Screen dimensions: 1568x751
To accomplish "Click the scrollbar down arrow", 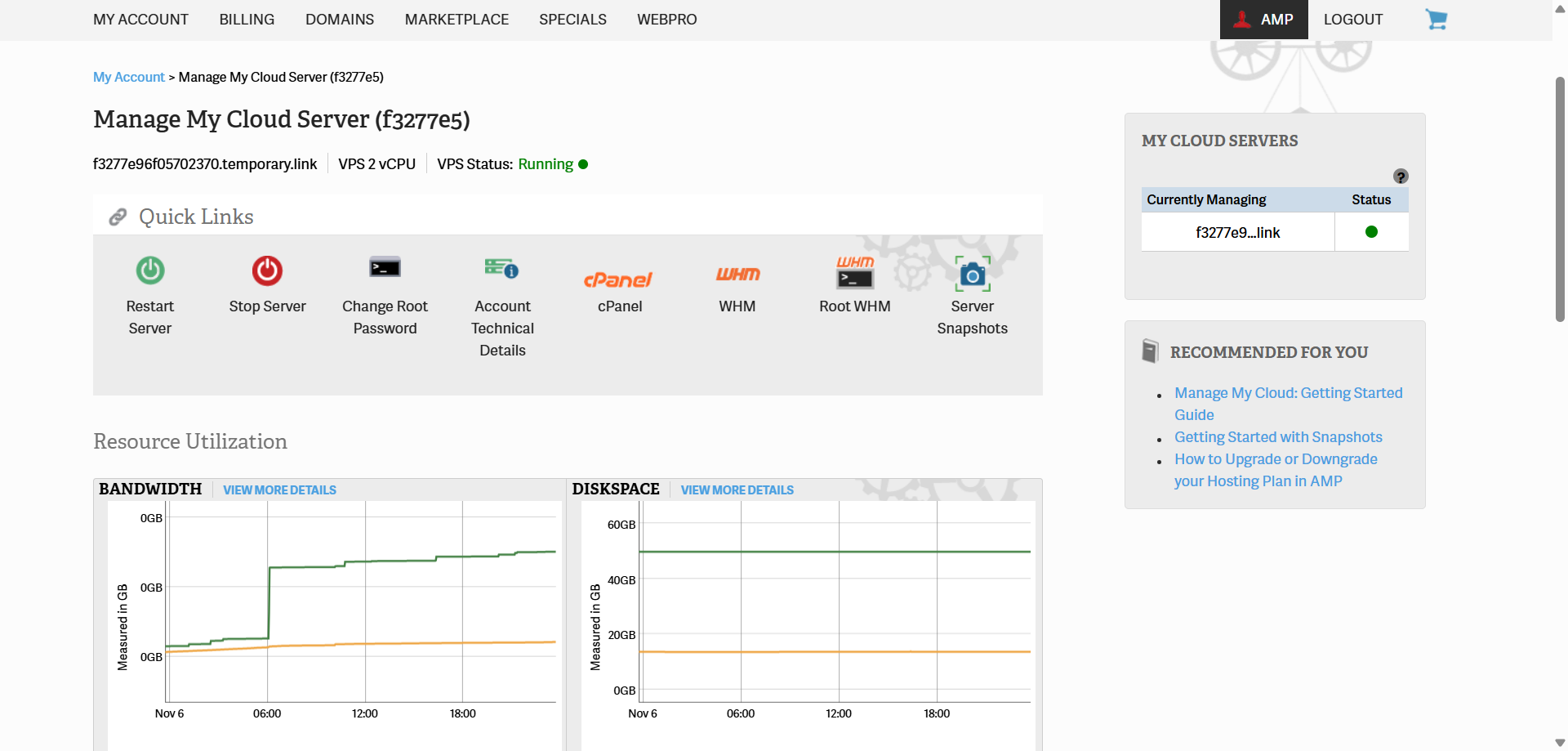I will [1560, 743].
